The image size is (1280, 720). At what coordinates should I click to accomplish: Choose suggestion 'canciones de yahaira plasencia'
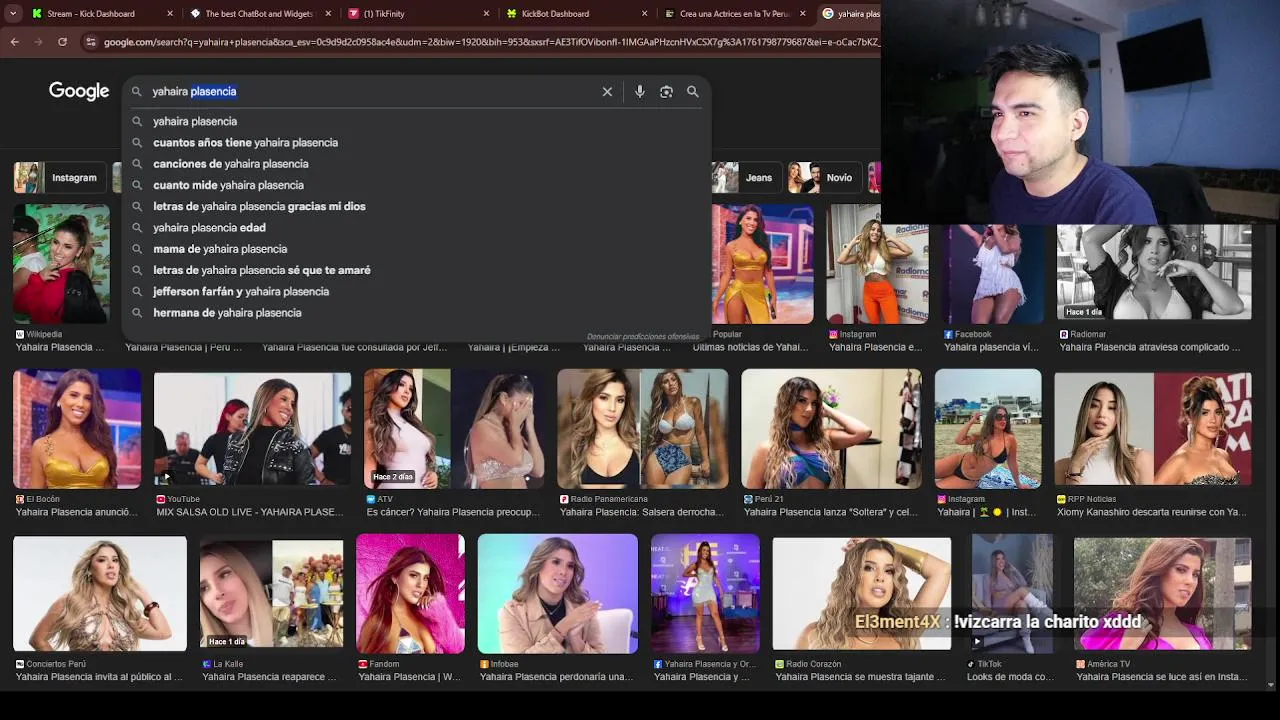click(416, 164)
